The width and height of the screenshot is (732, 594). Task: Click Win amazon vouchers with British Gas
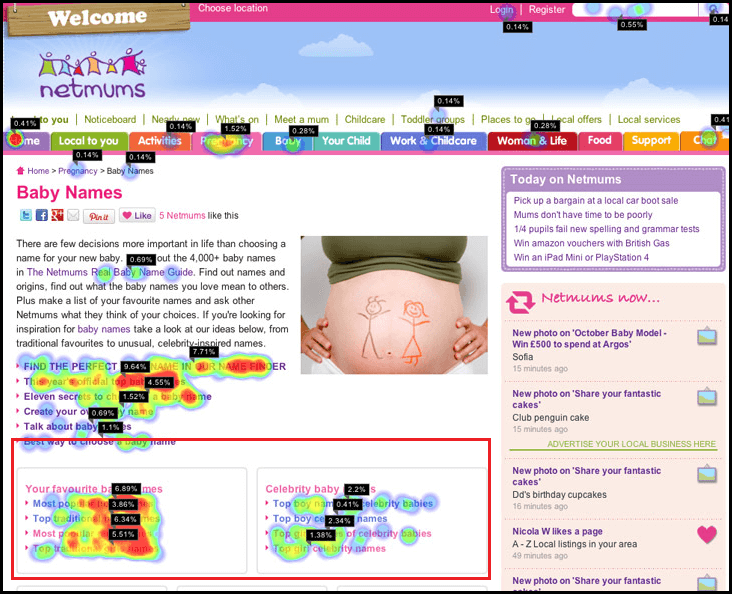tap(591, 243)
